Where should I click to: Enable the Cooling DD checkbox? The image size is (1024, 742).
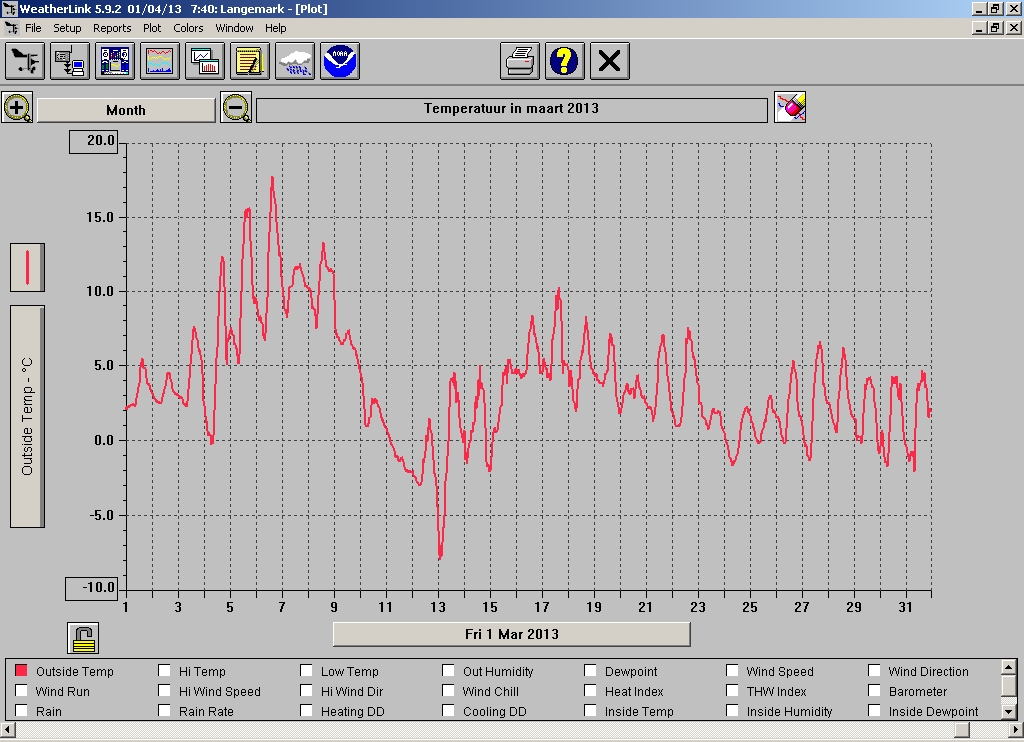[x=448, y=711]
